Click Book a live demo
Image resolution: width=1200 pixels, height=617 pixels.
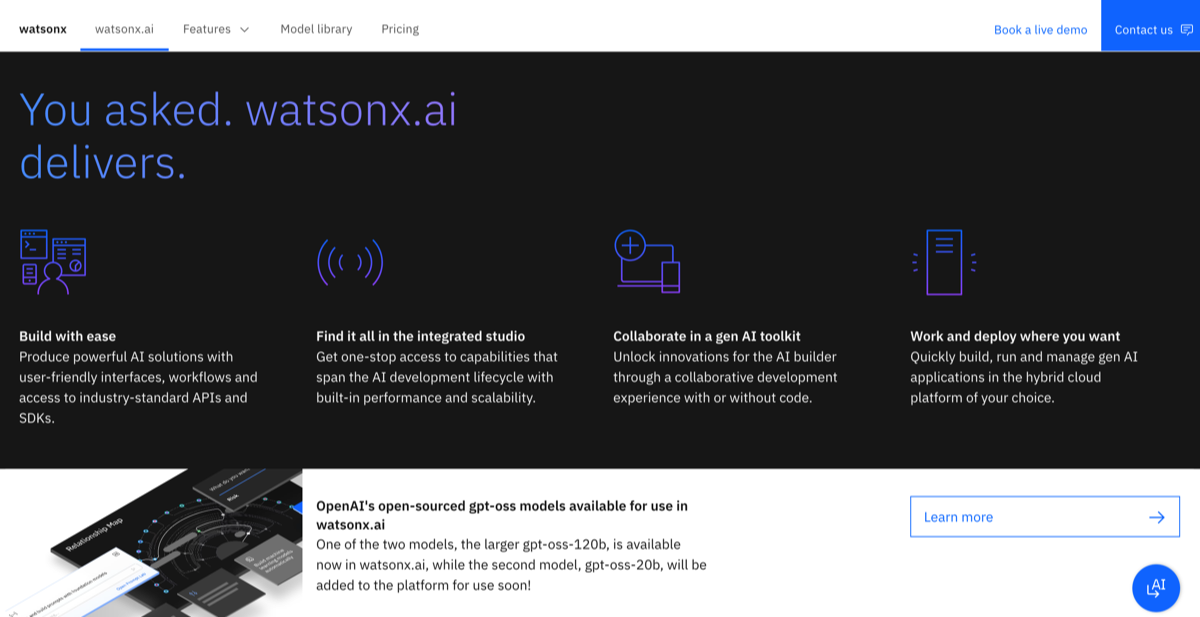[1040, 29]
